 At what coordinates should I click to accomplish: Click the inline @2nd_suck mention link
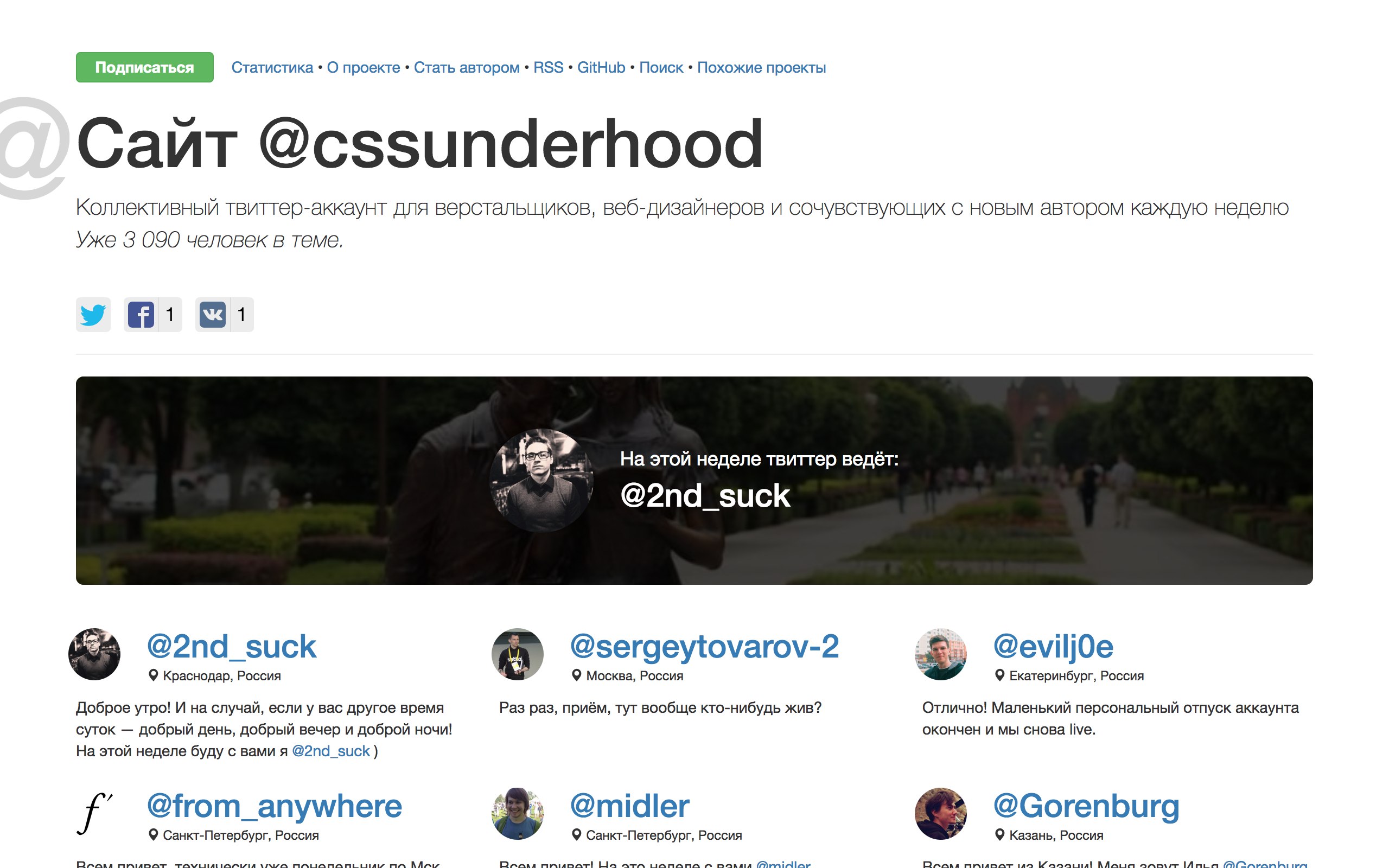tap(330, 751)
